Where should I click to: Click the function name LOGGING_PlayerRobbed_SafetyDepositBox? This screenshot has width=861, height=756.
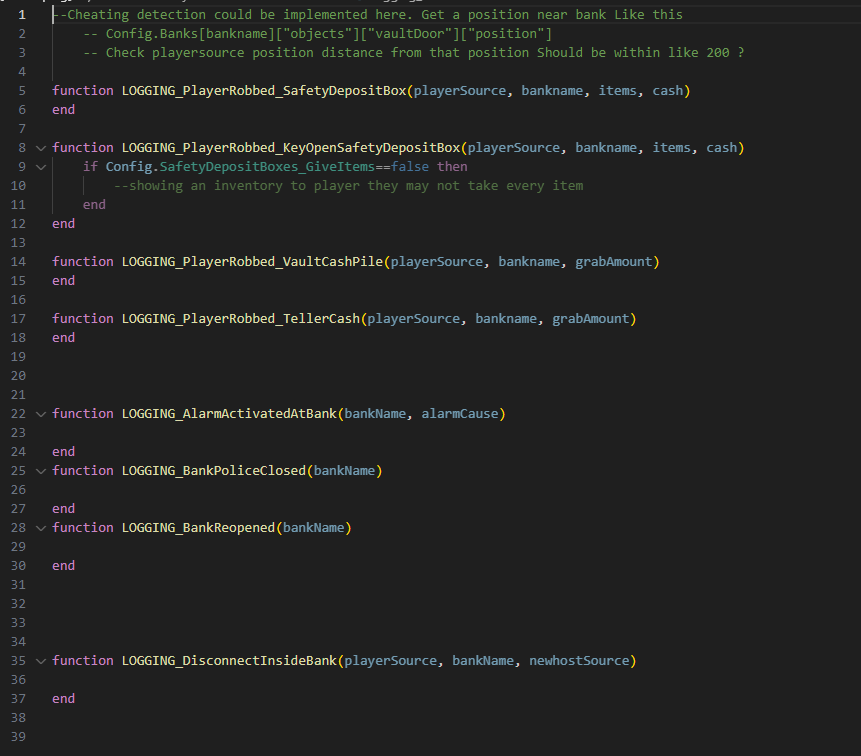[x=264, y=91]
